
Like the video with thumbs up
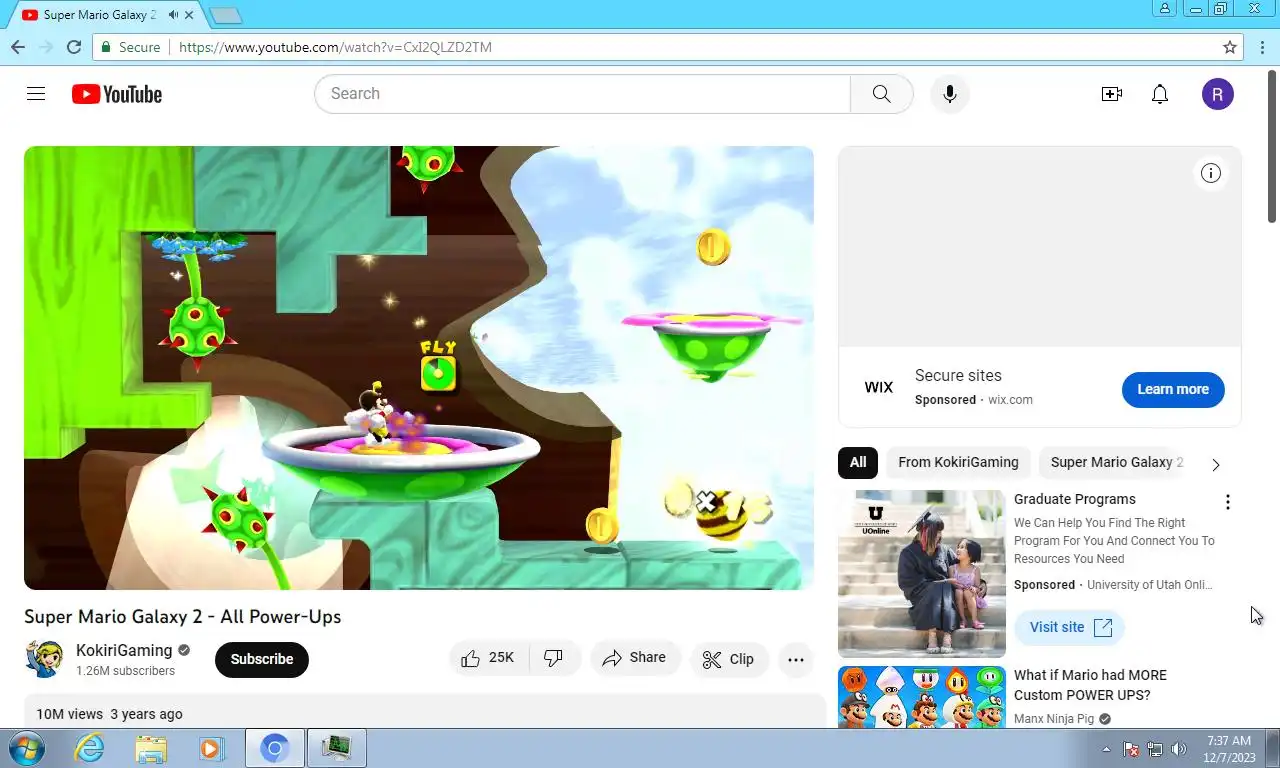click(488, 658)
